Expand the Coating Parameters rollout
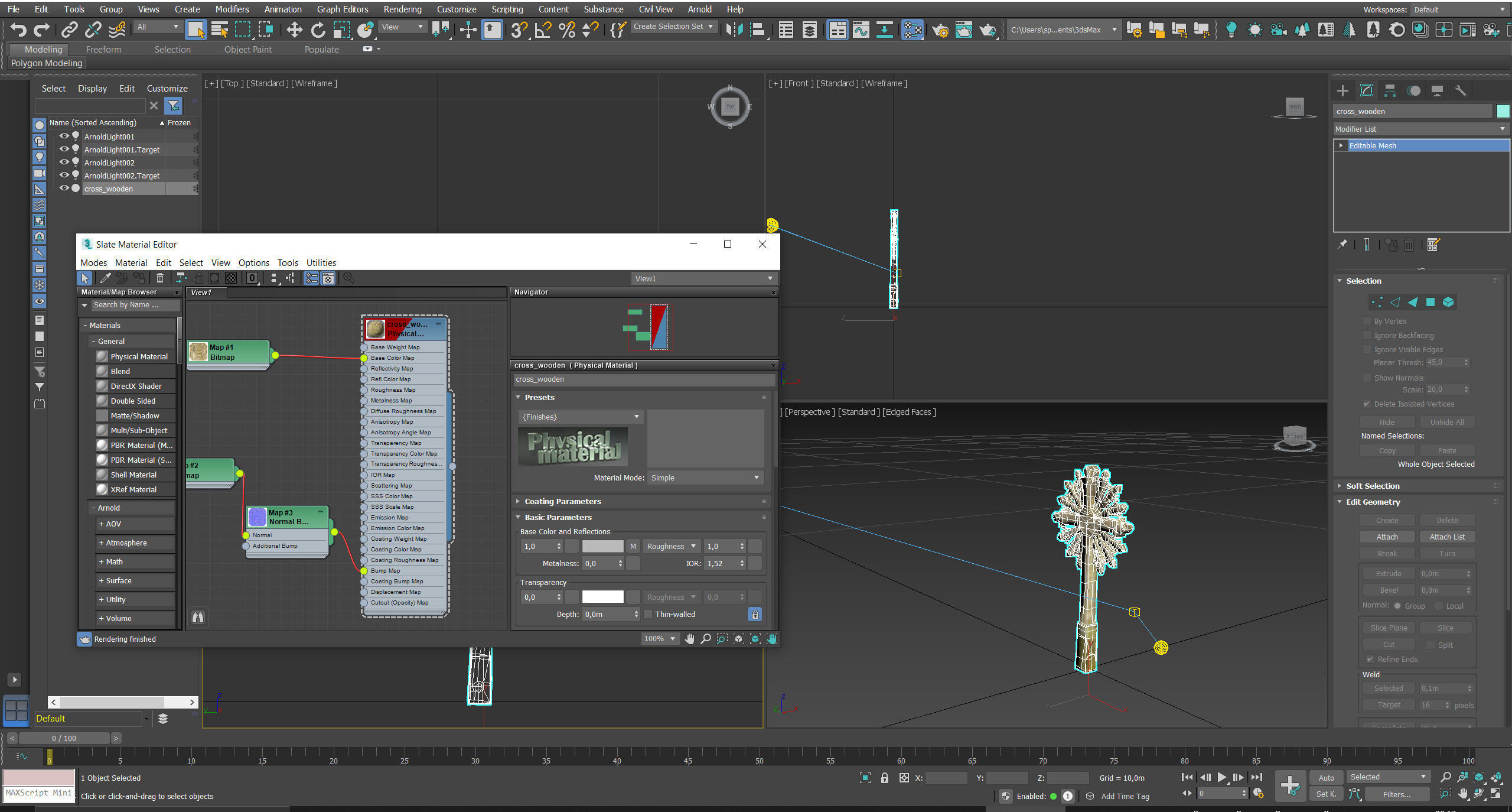 562,501
